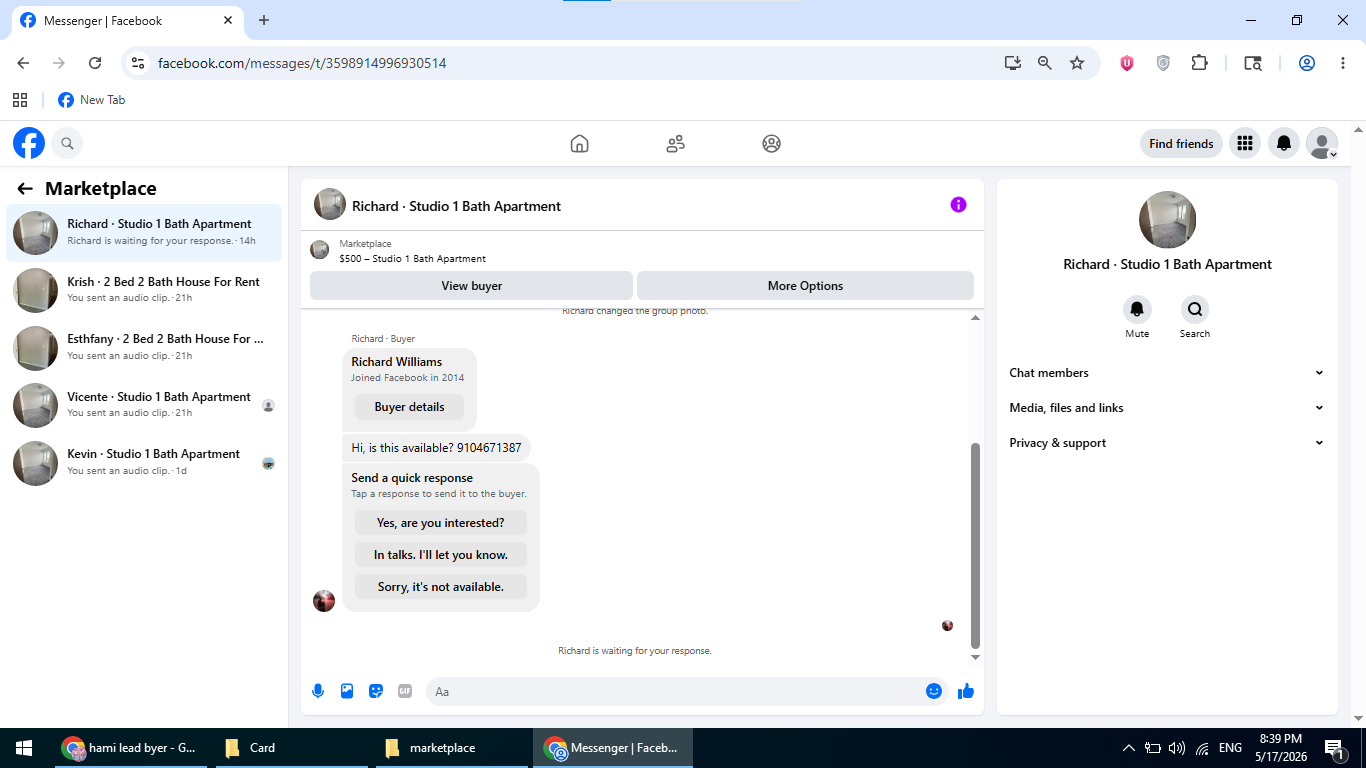The height and width of the screenshot is (768, 1366).
Task: Open the Facebook search magnifier
Action: point(67,143)
